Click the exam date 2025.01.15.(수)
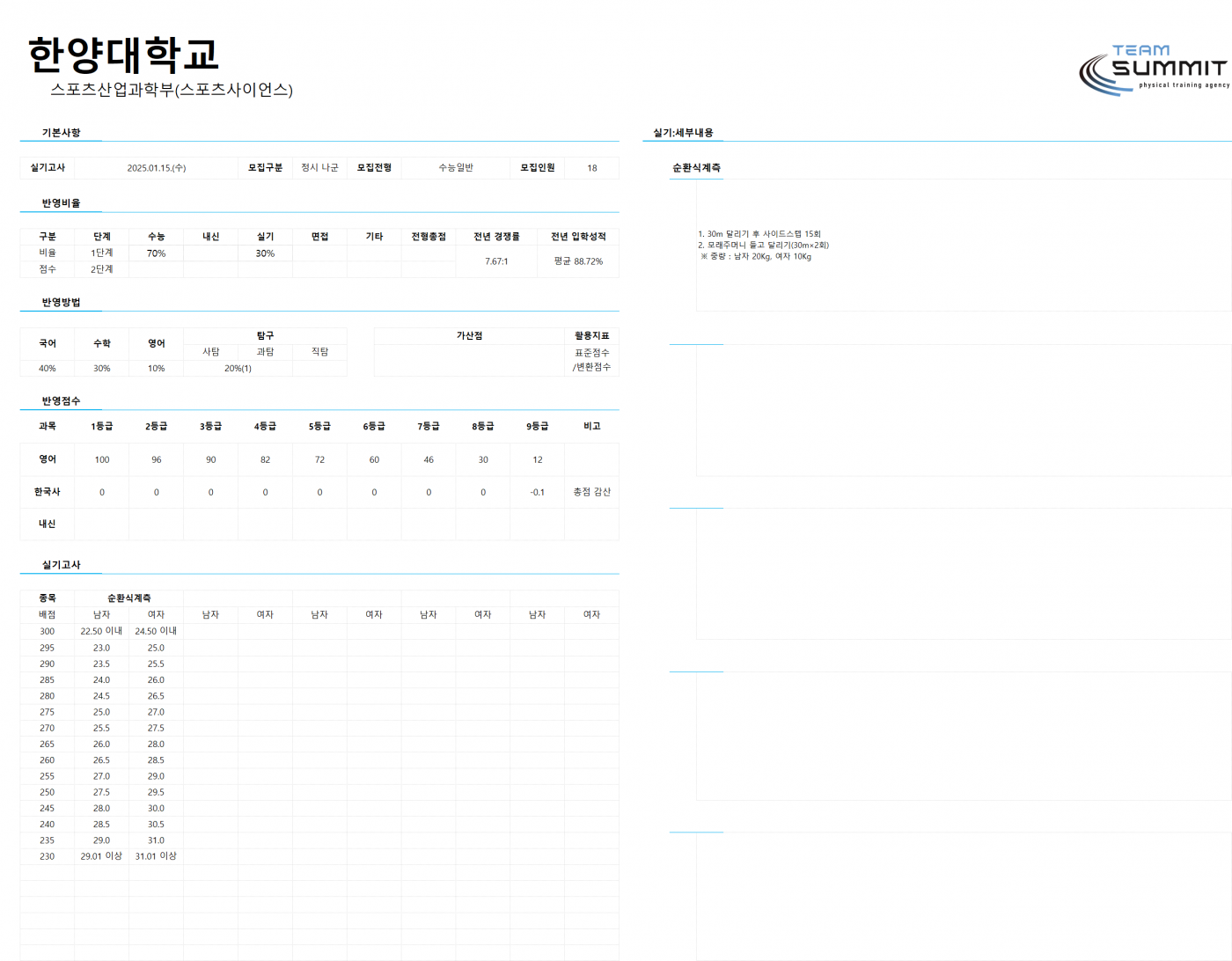This screenshot has width=1232, height=961. (x=156, y=168)
